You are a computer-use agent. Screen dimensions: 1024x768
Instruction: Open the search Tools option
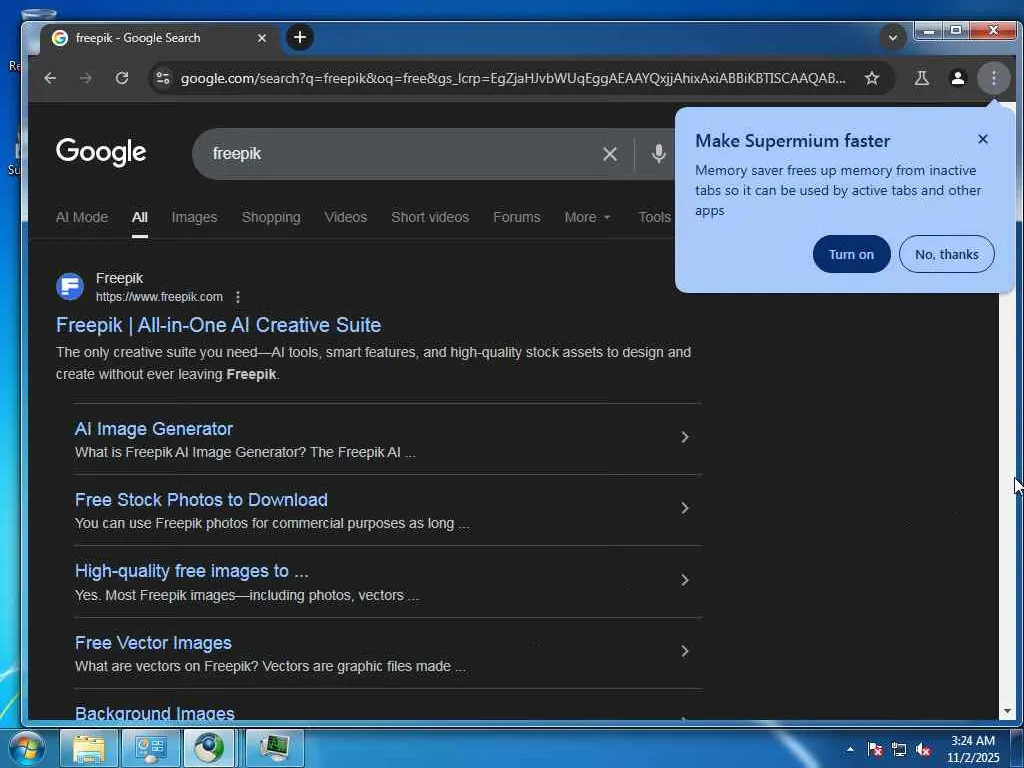[654, 217]
